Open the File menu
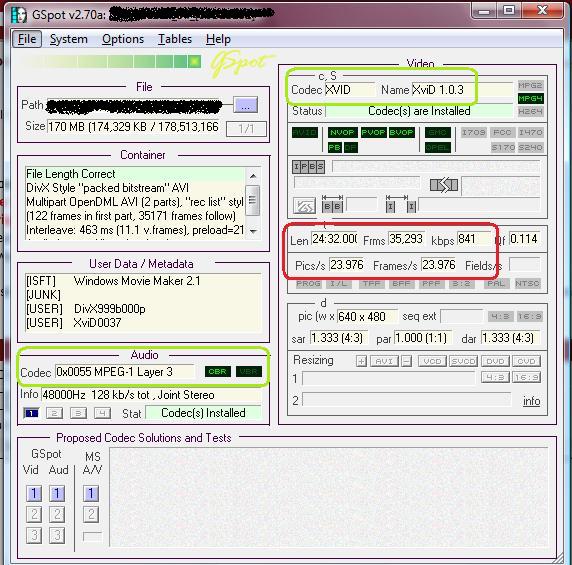This screenshot has width=572, height=565. click(27, 39)
